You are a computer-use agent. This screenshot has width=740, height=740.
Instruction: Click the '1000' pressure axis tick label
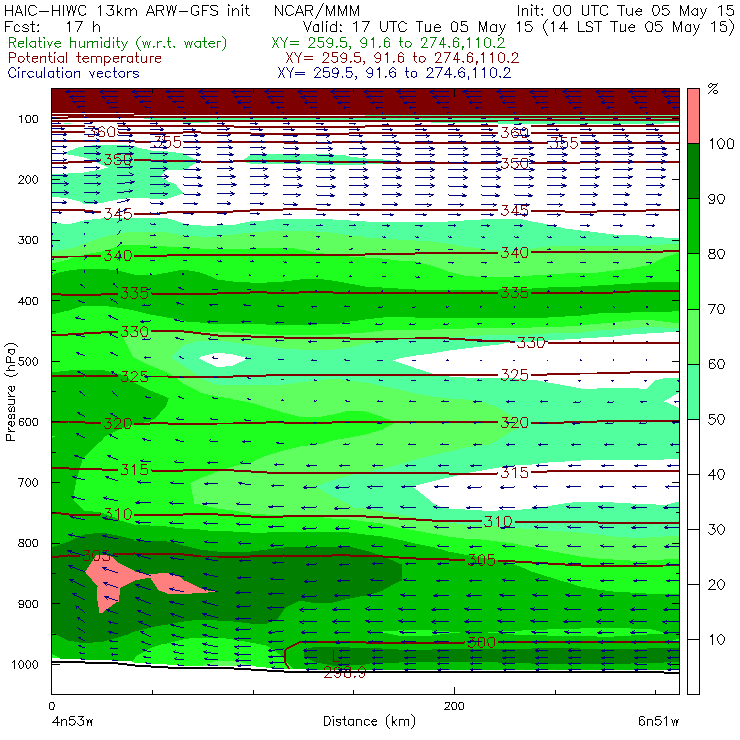click(25, 664)
